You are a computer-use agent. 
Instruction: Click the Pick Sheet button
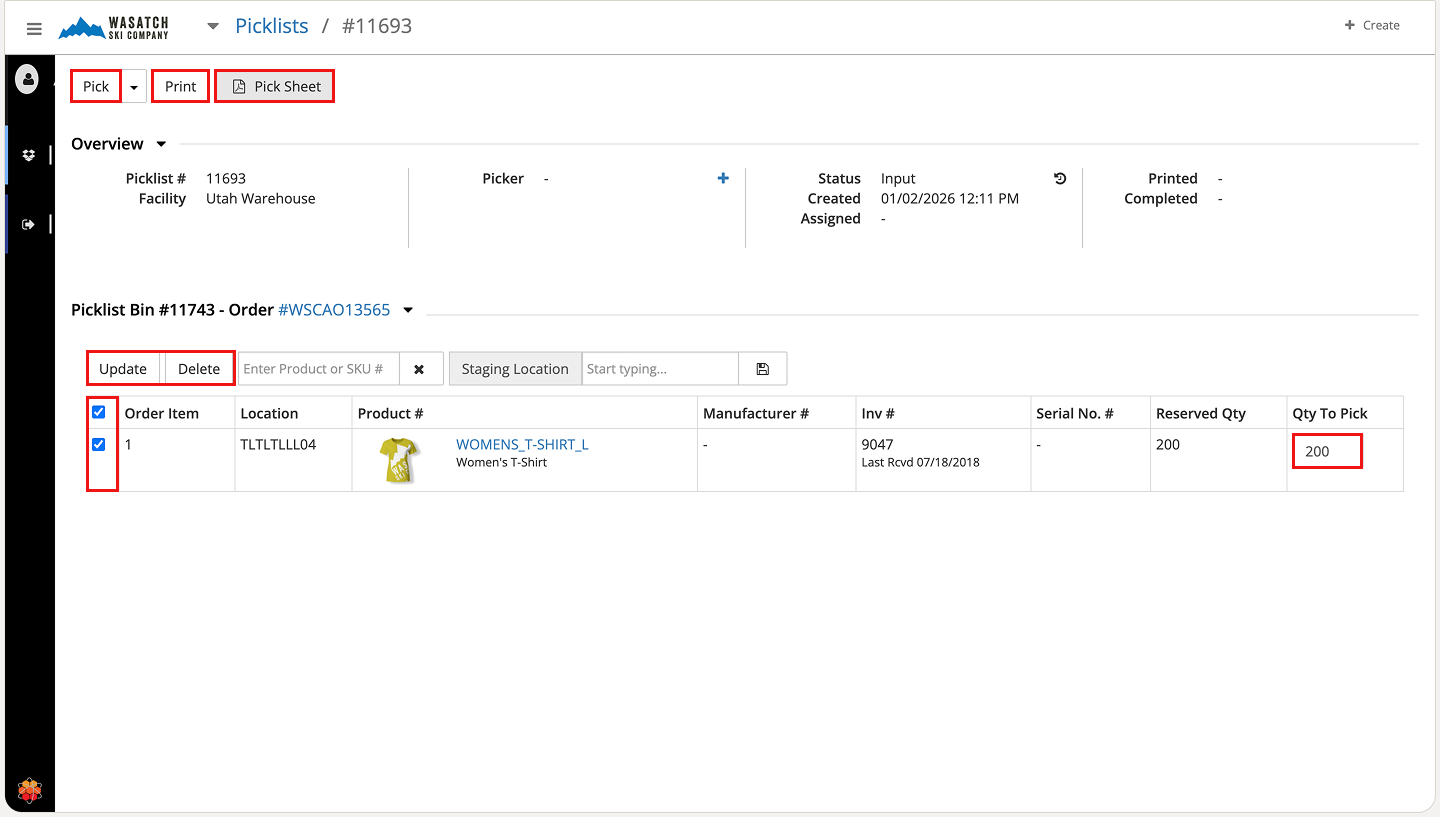(275, 87)
